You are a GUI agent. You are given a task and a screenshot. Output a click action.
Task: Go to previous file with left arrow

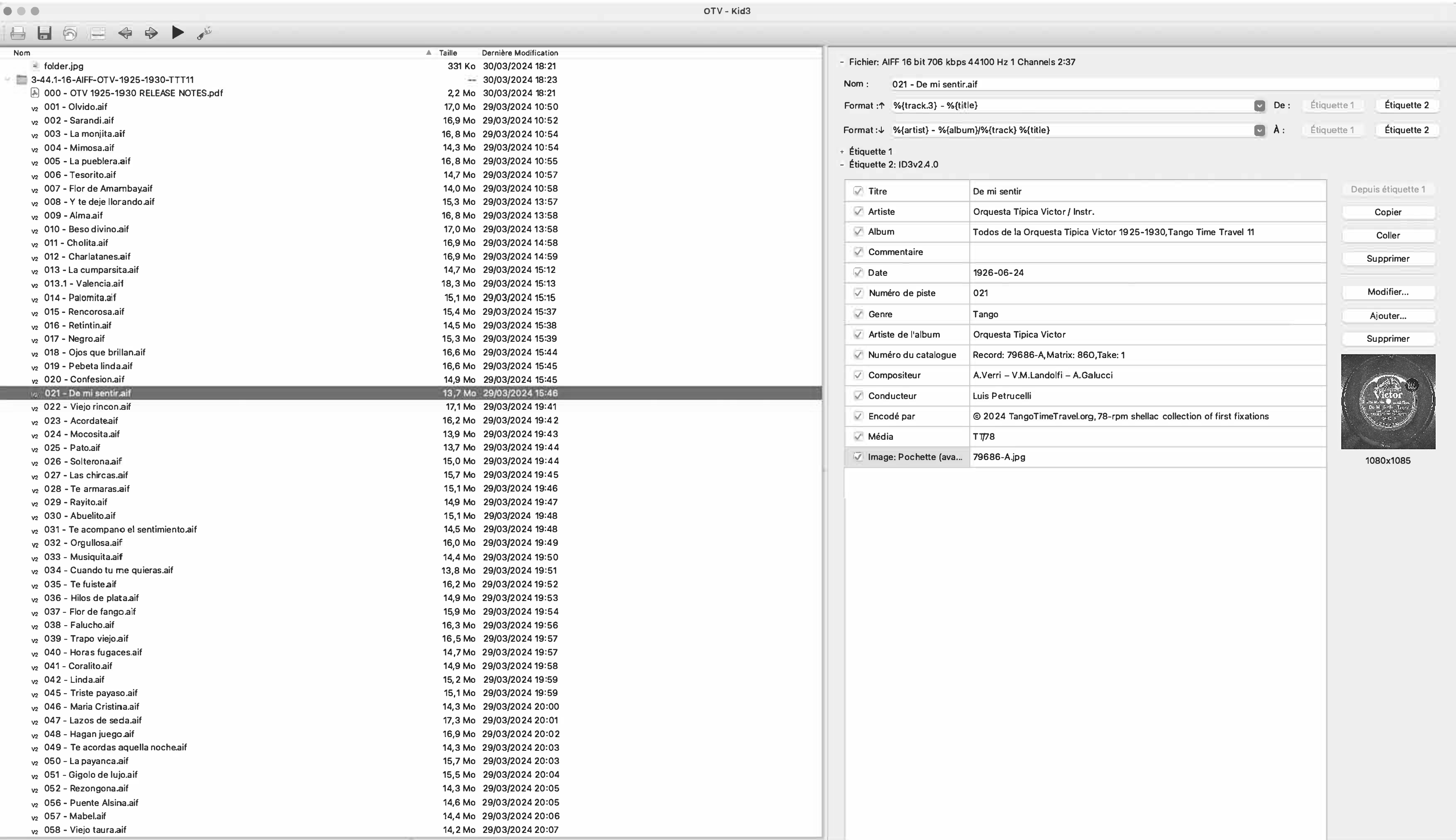click(124, 33)
